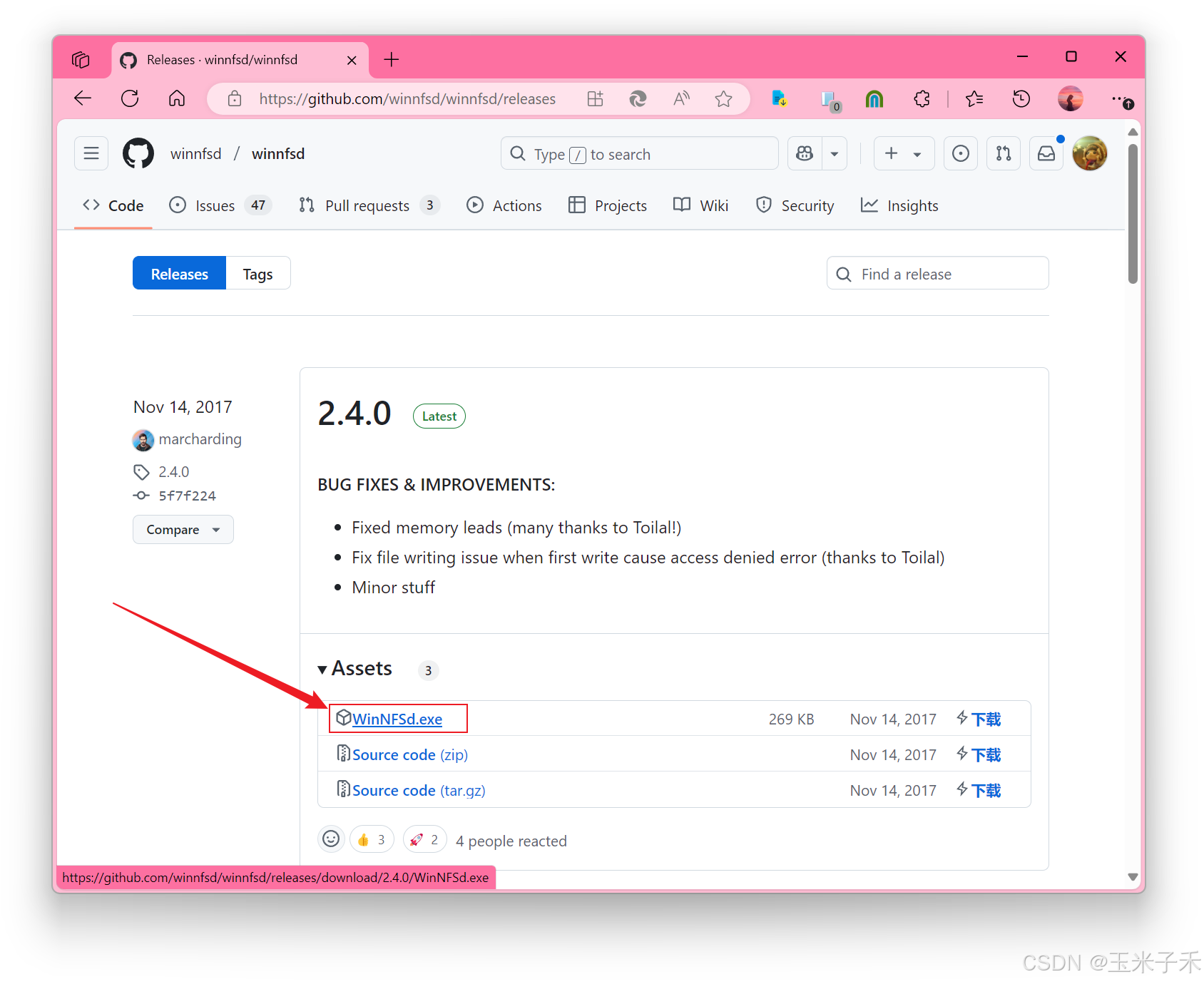This screenshot has width=1204, height=984.
Task: Download Source code (zip)
Action: point(410,755)
